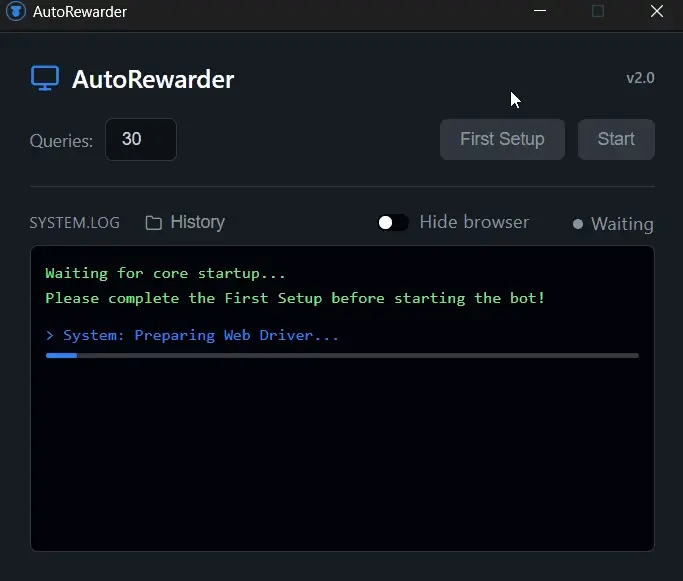This screenshot has height=581, width=683.
Task: Click the AutoRewarder title bar app icon
Action: point(16,11)
